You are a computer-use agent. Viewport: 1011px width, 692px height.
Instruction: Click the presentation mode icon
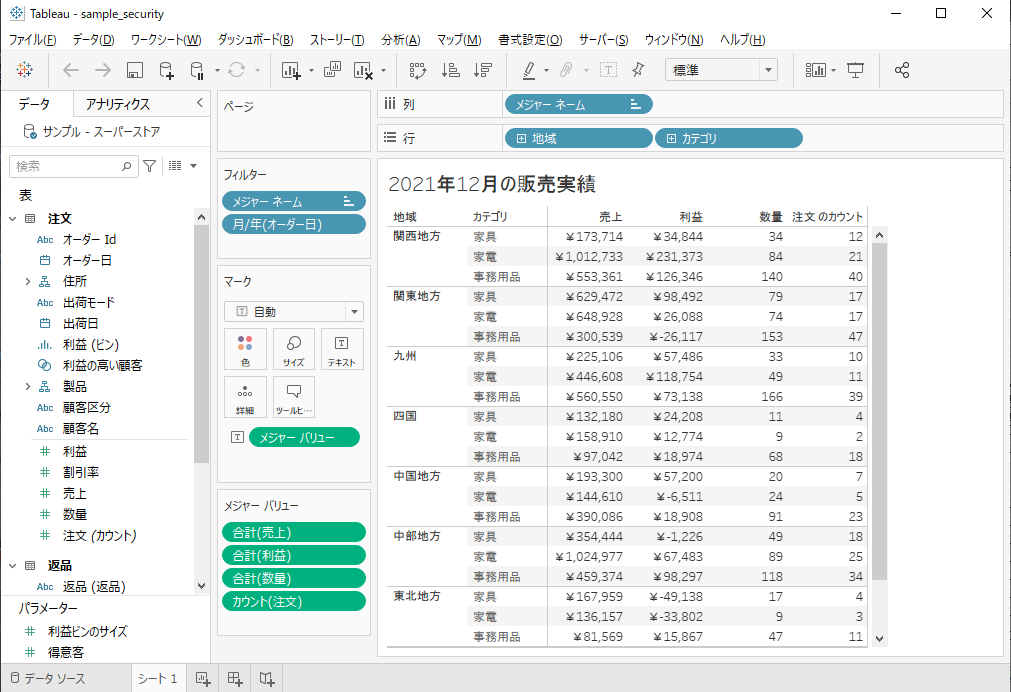click(856, 70)
